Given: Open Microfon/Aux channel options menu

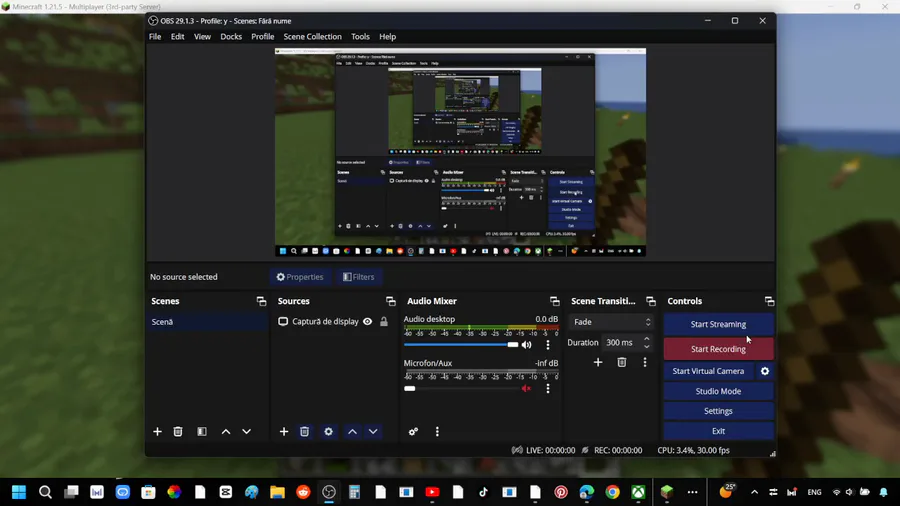Looking at the screenshot, I should (548, 388).
